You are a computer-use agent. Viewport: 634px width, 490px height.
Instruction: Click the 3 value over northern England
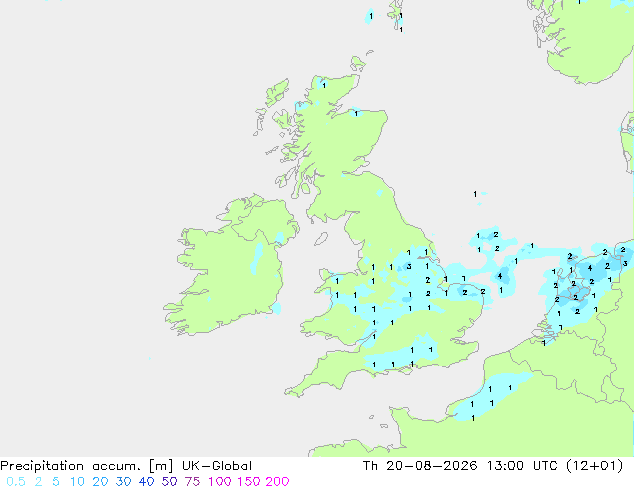(x=409, y=266)
